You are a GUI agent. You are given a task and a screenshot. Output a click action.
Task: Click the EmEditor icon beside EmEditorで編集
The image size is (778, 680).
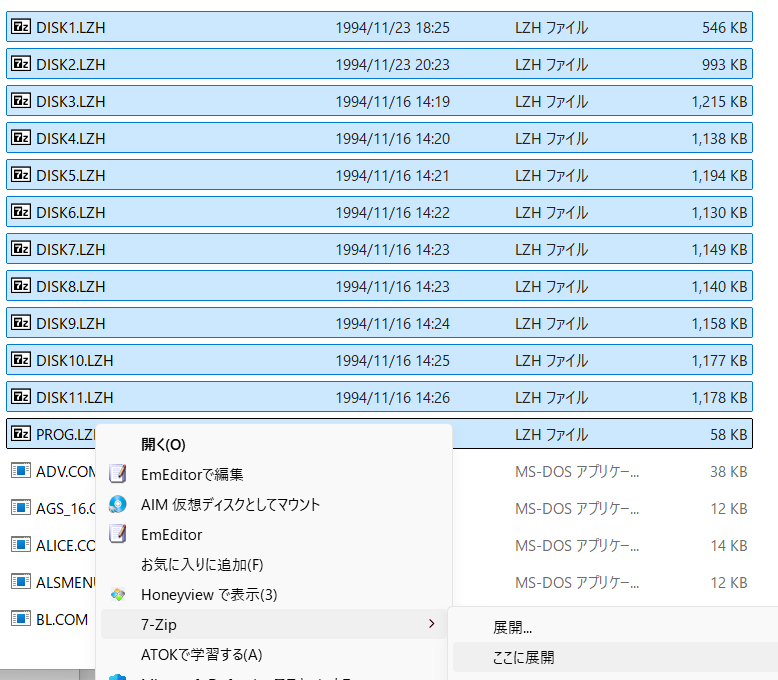point(118,474)
